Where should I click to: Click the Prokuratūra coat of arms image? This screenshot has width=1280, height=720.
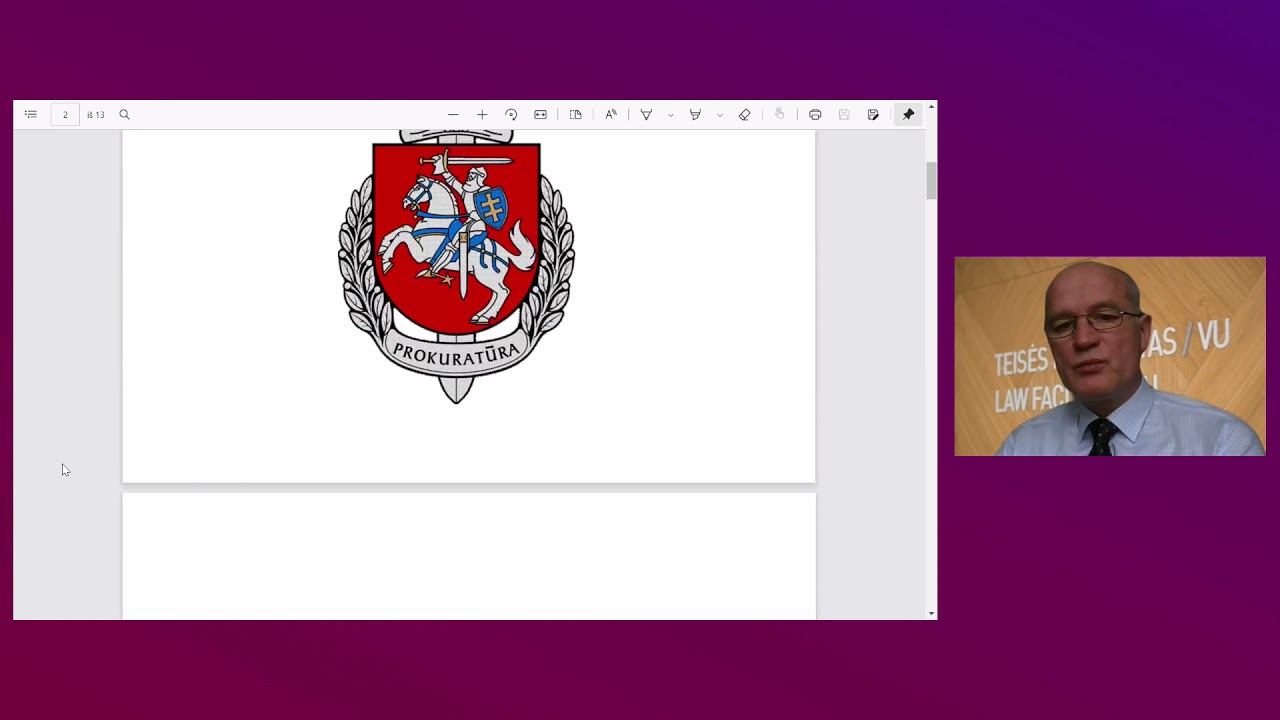(x=456, y=266)
